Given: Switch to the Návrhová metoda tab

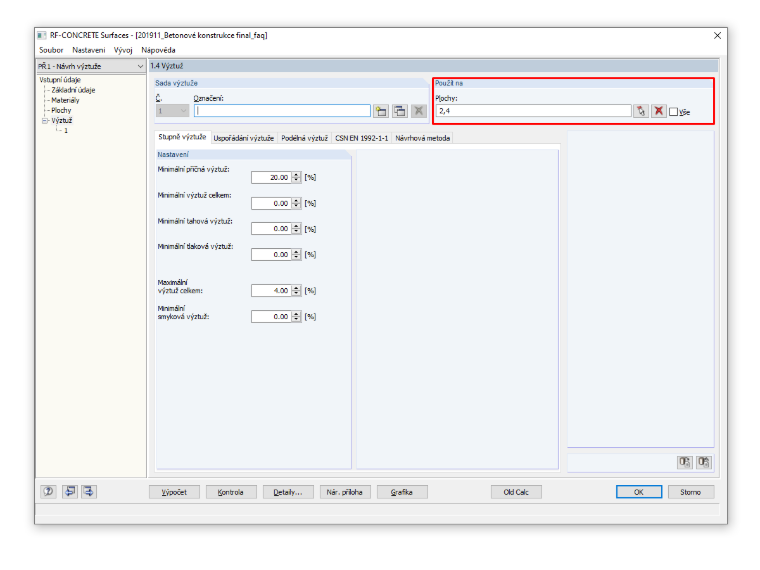Looking at the screenshot, I should [x=423, y=138].
